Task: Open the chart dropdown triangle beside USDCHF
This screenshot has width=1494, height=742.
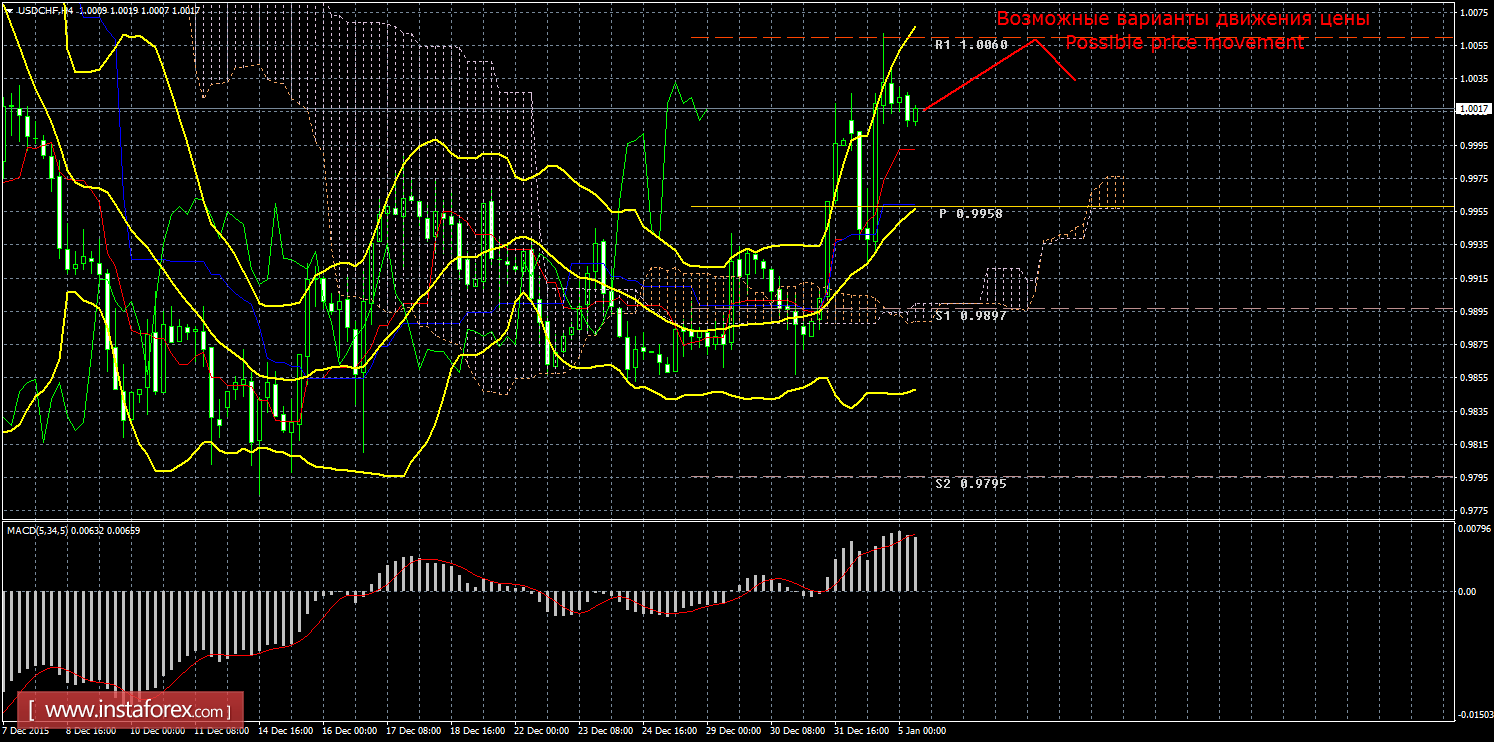Action: 8,9
